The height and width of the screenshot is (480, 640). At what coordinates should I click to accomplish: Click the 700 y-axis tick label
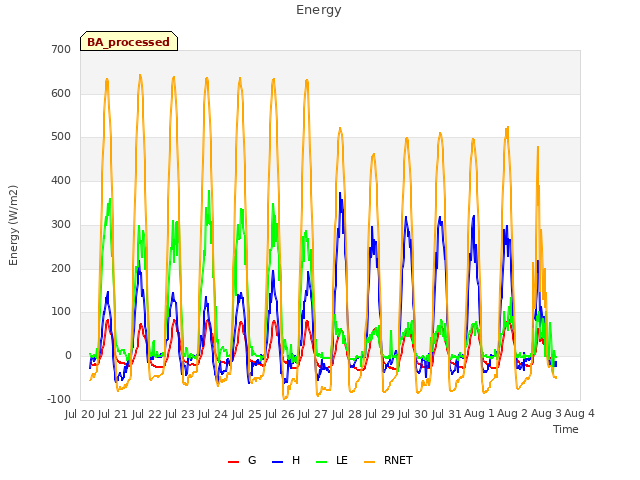click(61, 49)
